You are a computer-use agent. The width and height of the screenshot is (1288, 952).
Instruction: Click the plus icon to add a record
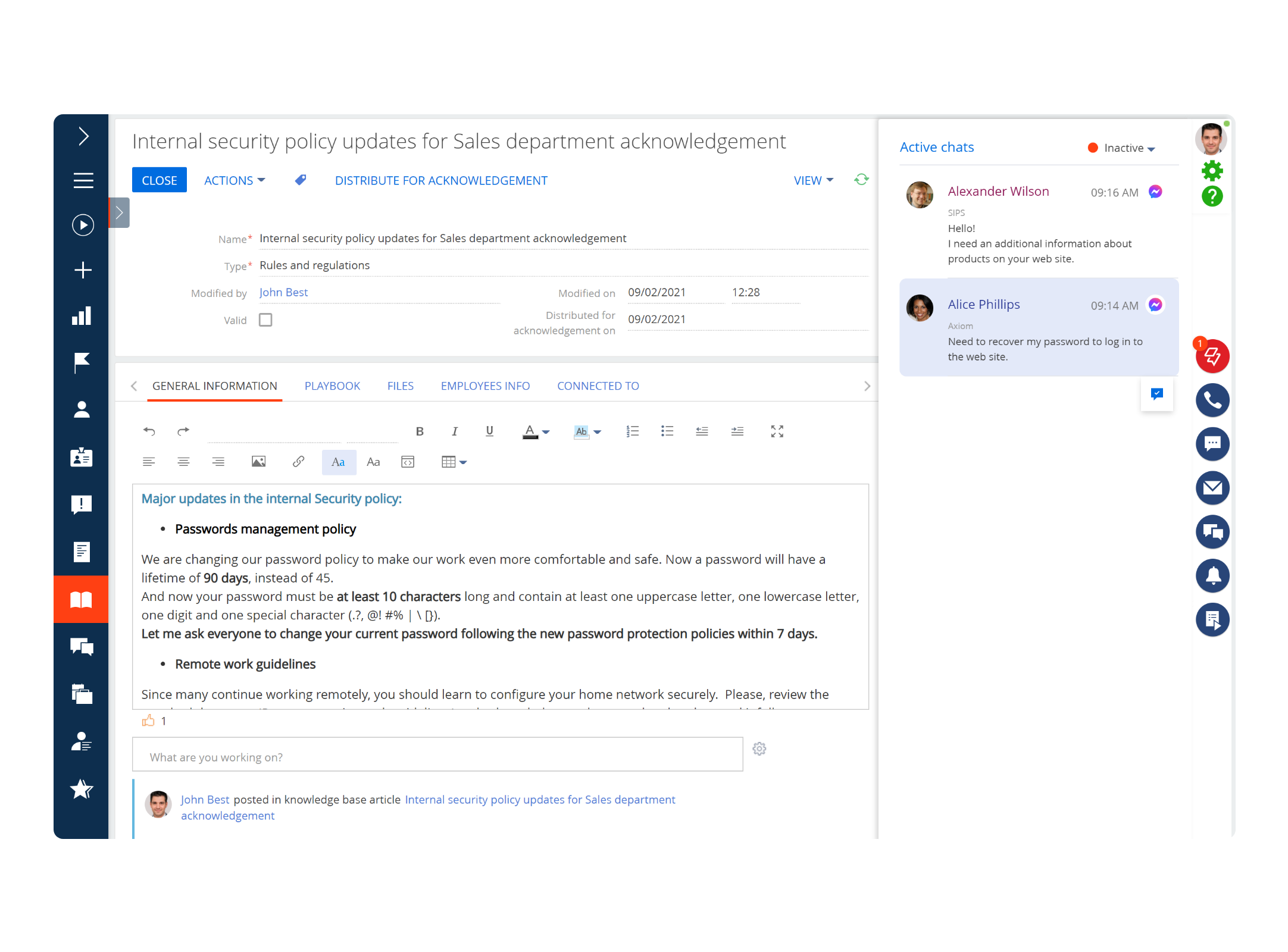83,270
